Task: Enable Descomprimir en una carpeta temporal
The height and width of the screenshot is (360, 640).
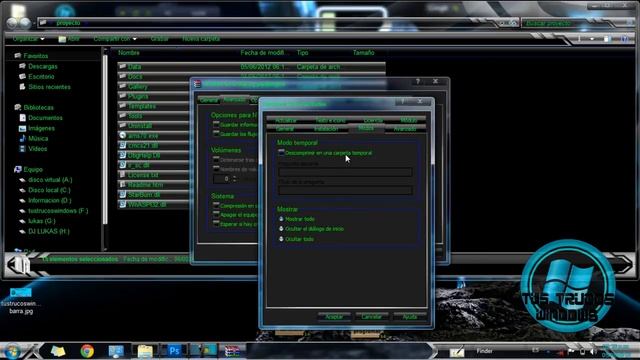Action: point(281,152)
